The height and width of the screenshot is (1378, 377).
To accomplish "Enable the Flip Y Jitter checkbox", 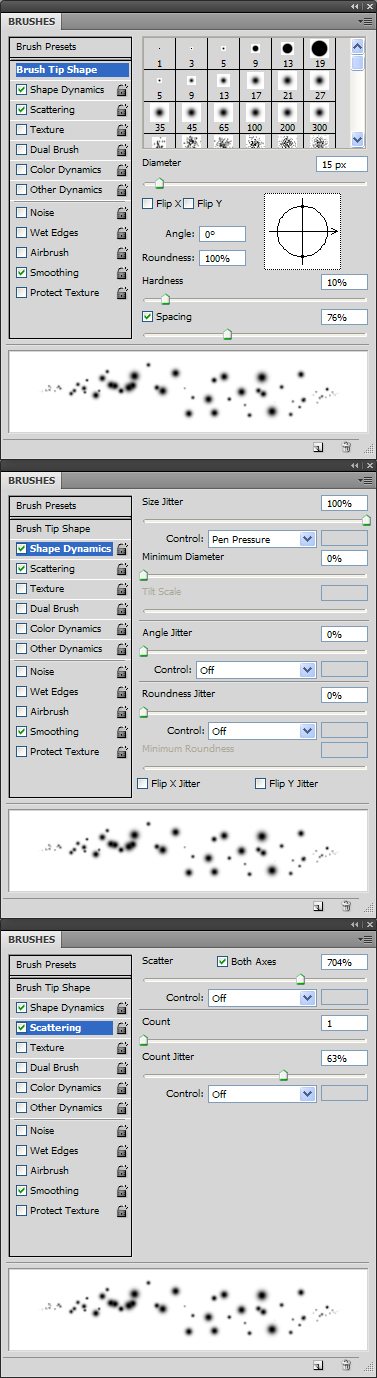I will point(261,783).
